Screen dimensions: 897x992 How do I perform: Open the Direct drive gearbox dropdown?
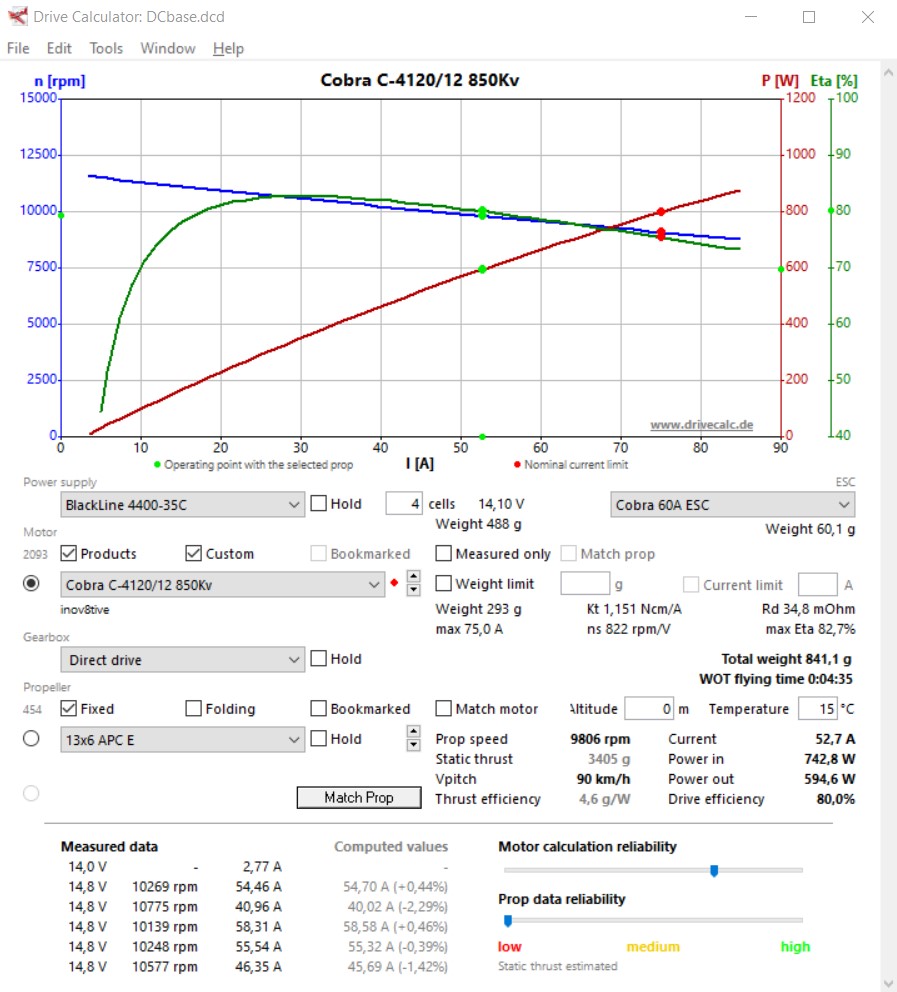[x=181, y=660]
